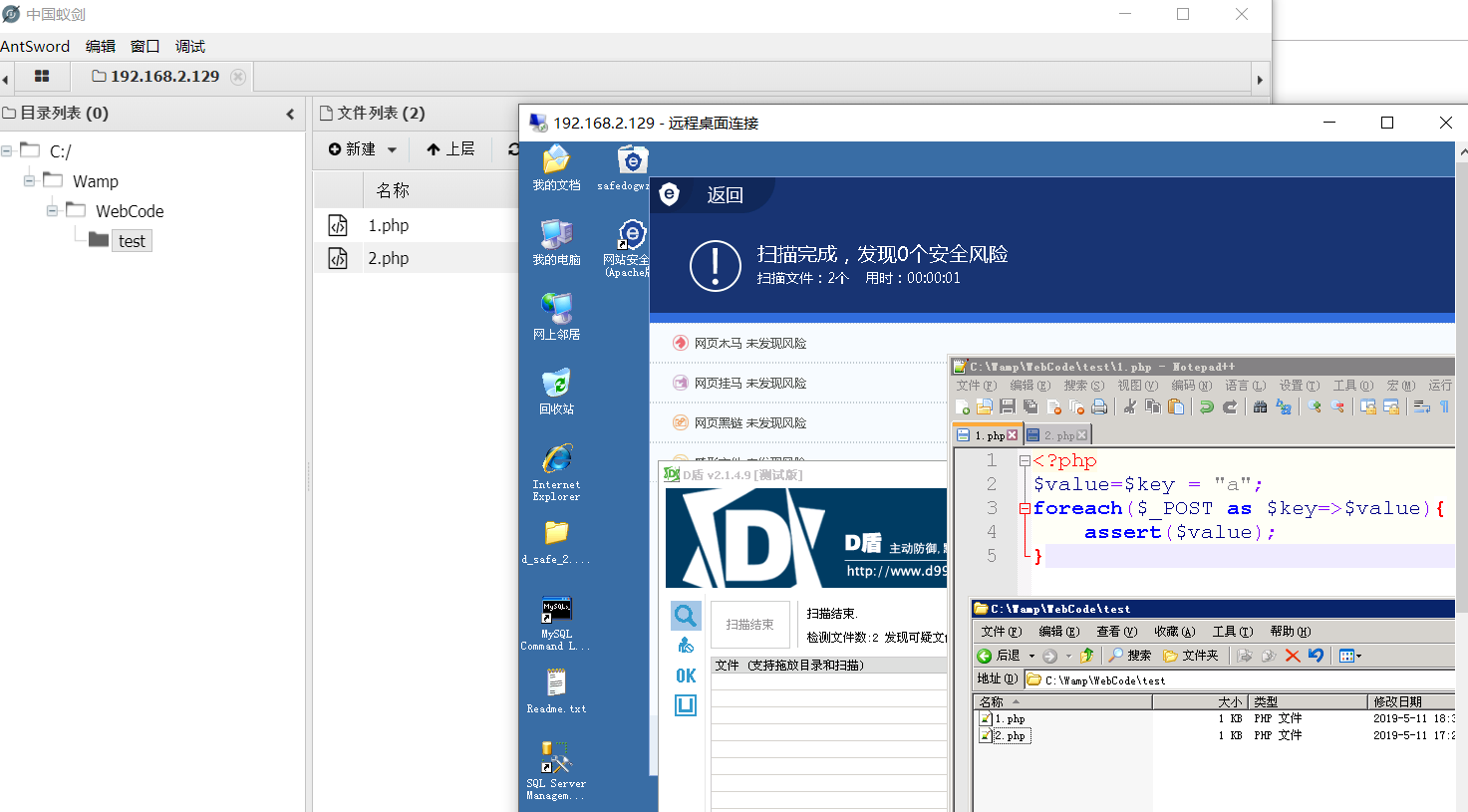Click the AntSword home grid icon tab
The height and width of the screenshot is (812, 1468).
pos(42,77)
